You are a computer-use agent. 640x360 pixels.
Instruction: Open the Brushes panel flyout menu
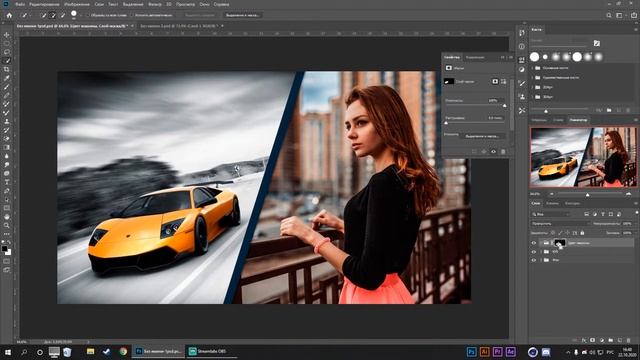636,29
